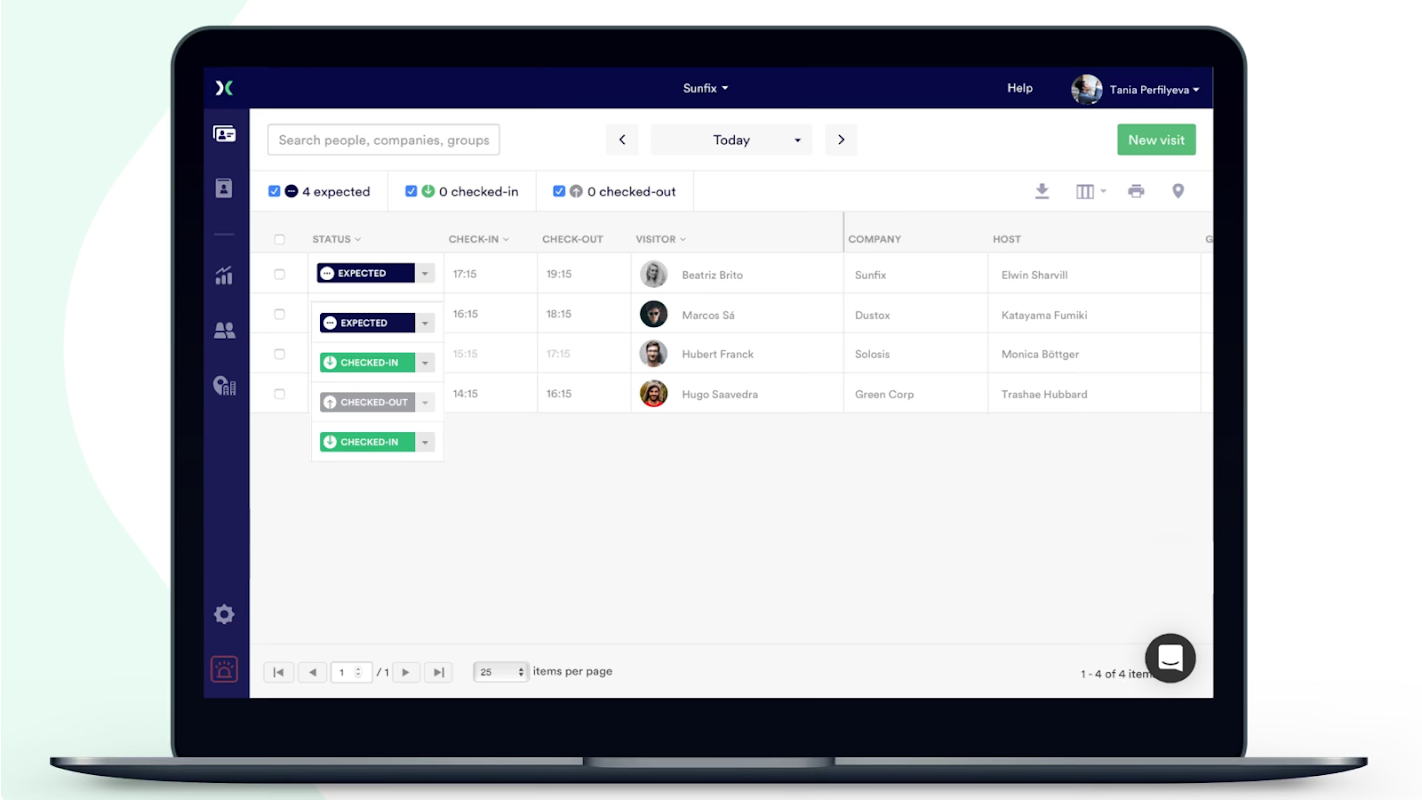Select the Hubert Franck row checkbox
The height and width of the screenshot is (800, 1422).
(x=279, y=354)
